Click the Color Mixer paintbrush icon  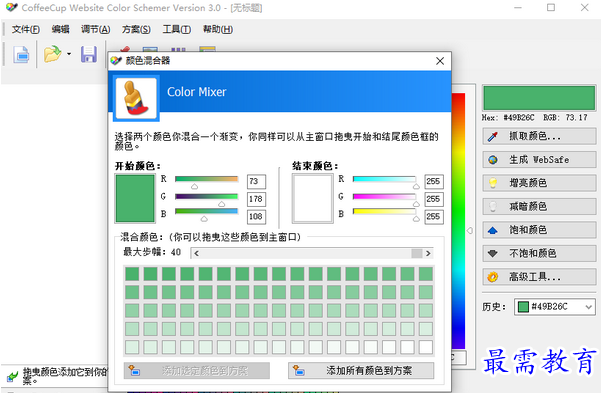(x=136, y=98)
